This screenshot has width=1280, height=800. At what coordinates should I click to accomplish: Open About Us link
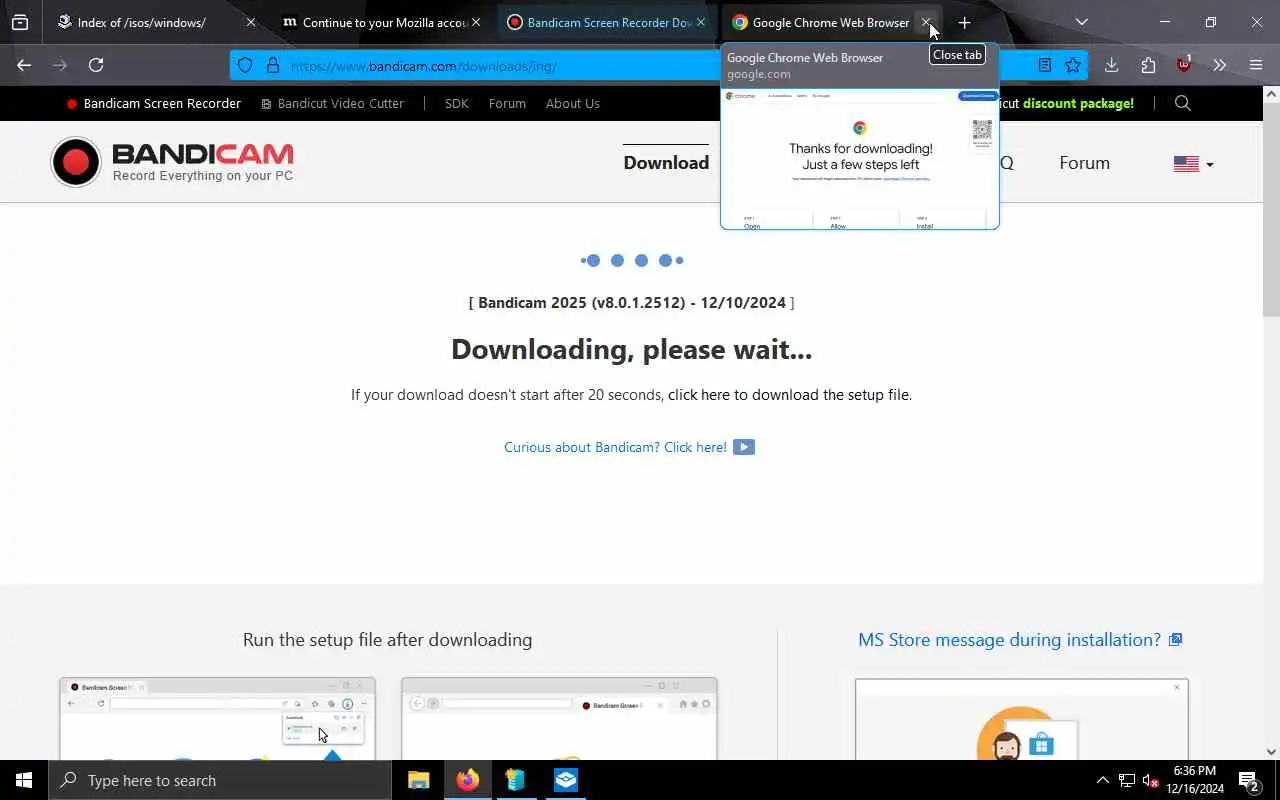[573, 103]
